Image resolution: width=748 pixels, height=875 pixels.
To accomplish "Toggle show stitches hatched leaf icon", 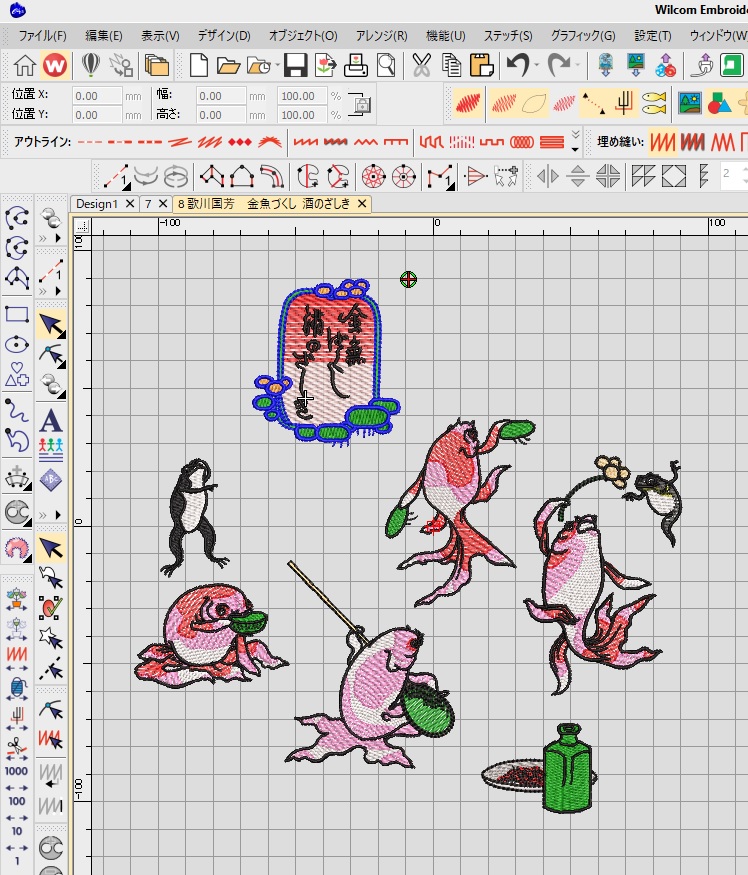I will pyautogui.click(x=504, y=103).
